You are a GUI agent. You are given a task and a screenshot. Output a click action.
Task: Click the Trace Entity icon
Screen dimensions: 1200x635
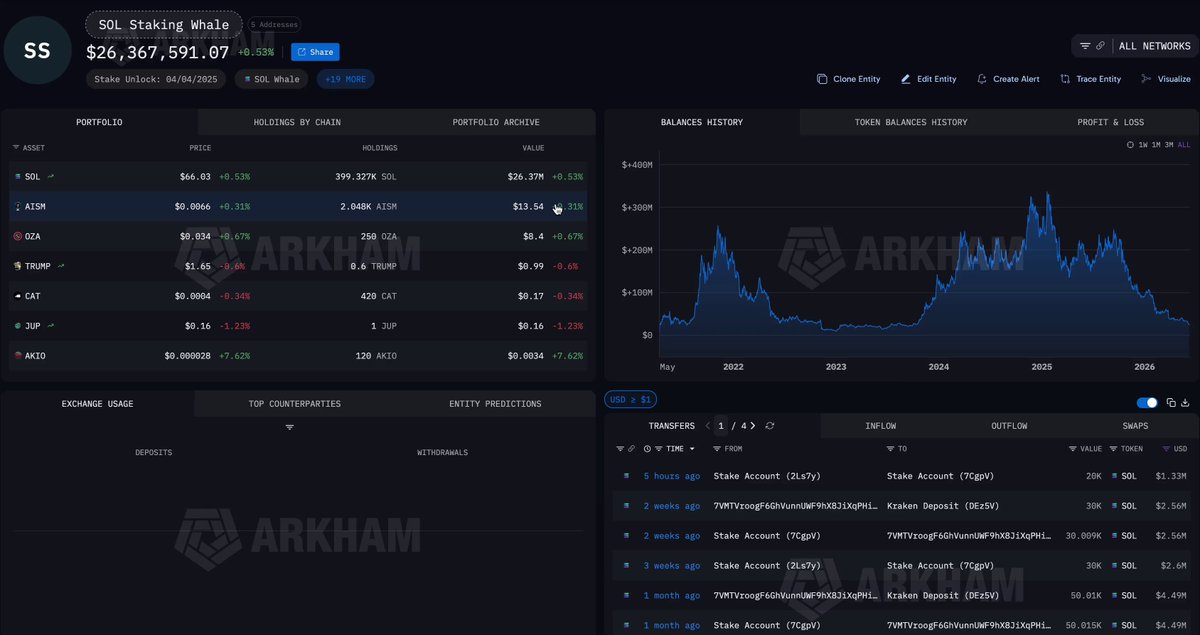pyautogui.click(x=1066, y=79)
